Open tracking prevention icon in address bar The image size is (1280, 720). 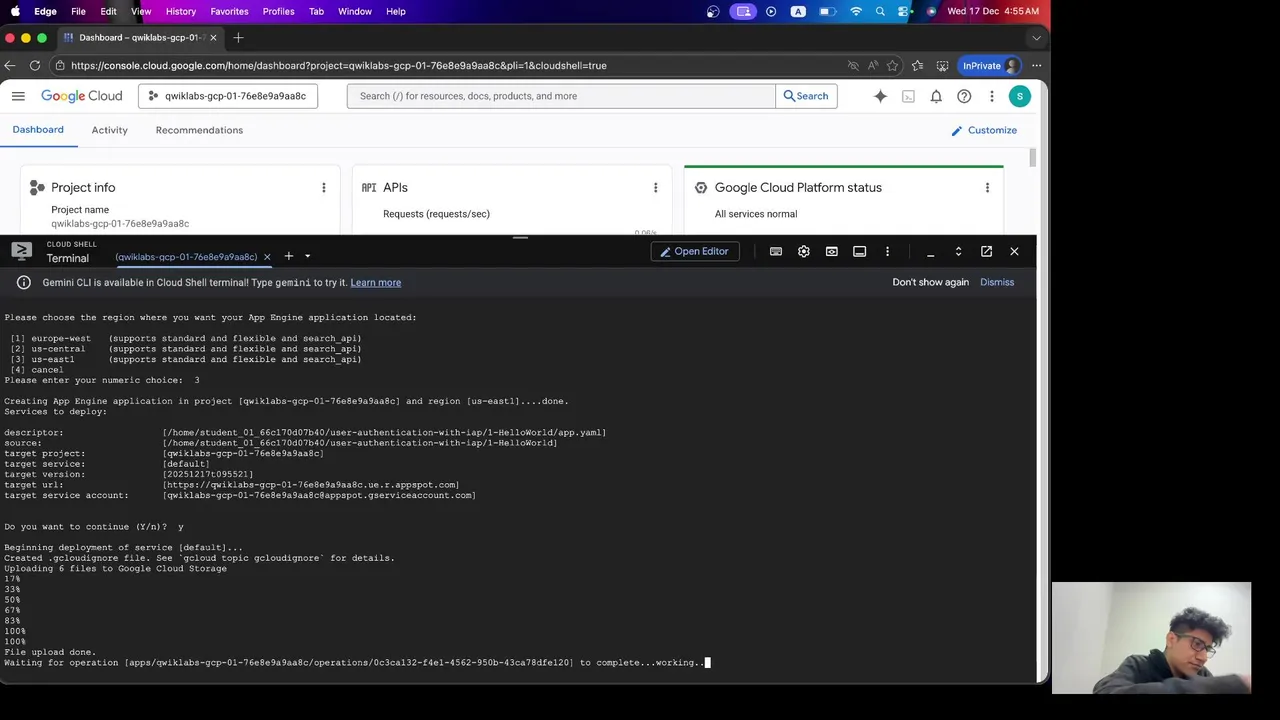pyautogui.click(x=853, y=65)
